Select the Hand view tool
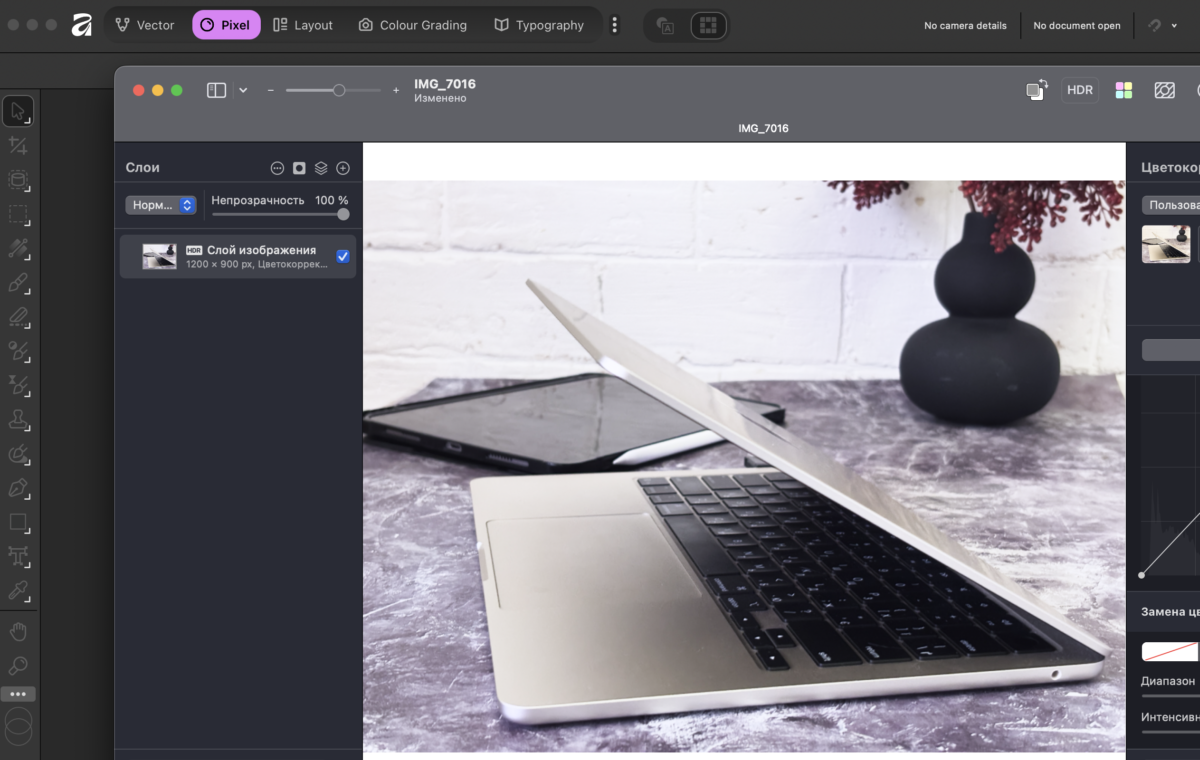Image resolution: width=1200 pixels, height=760 pixels. (18, 631)
